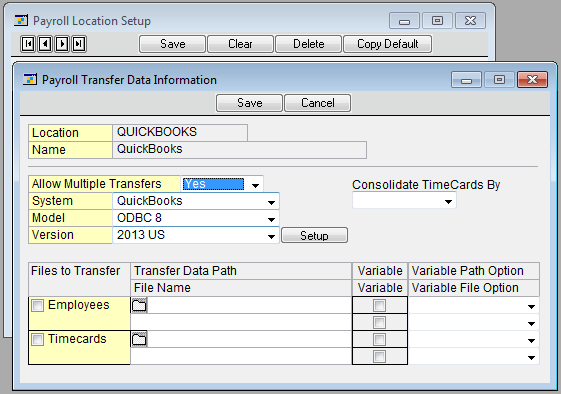
Task: Click the 'System' field label
Action: (53, 201)
